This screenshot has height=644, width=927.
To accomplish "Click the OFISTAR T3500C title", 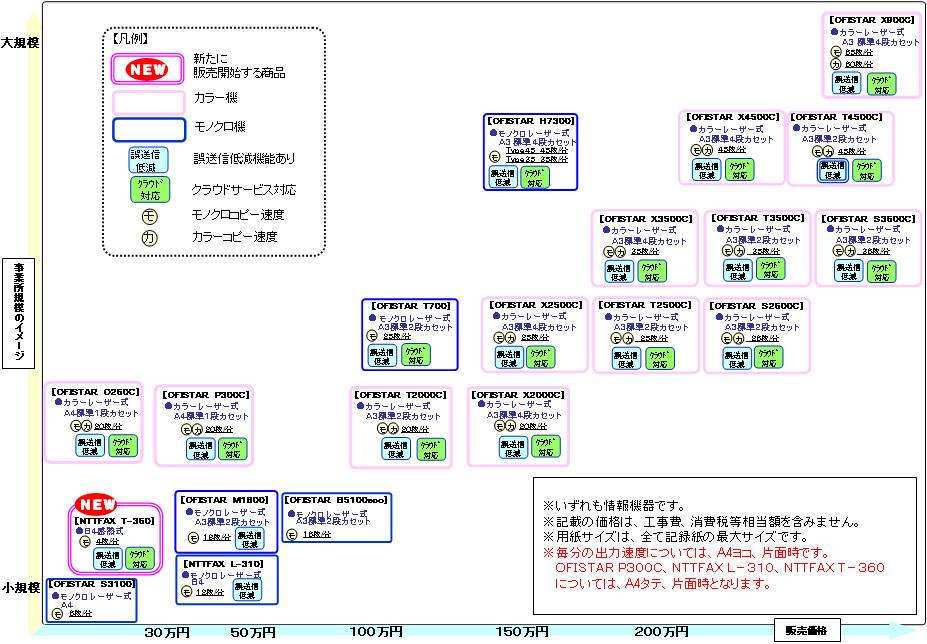I will 758,218.
